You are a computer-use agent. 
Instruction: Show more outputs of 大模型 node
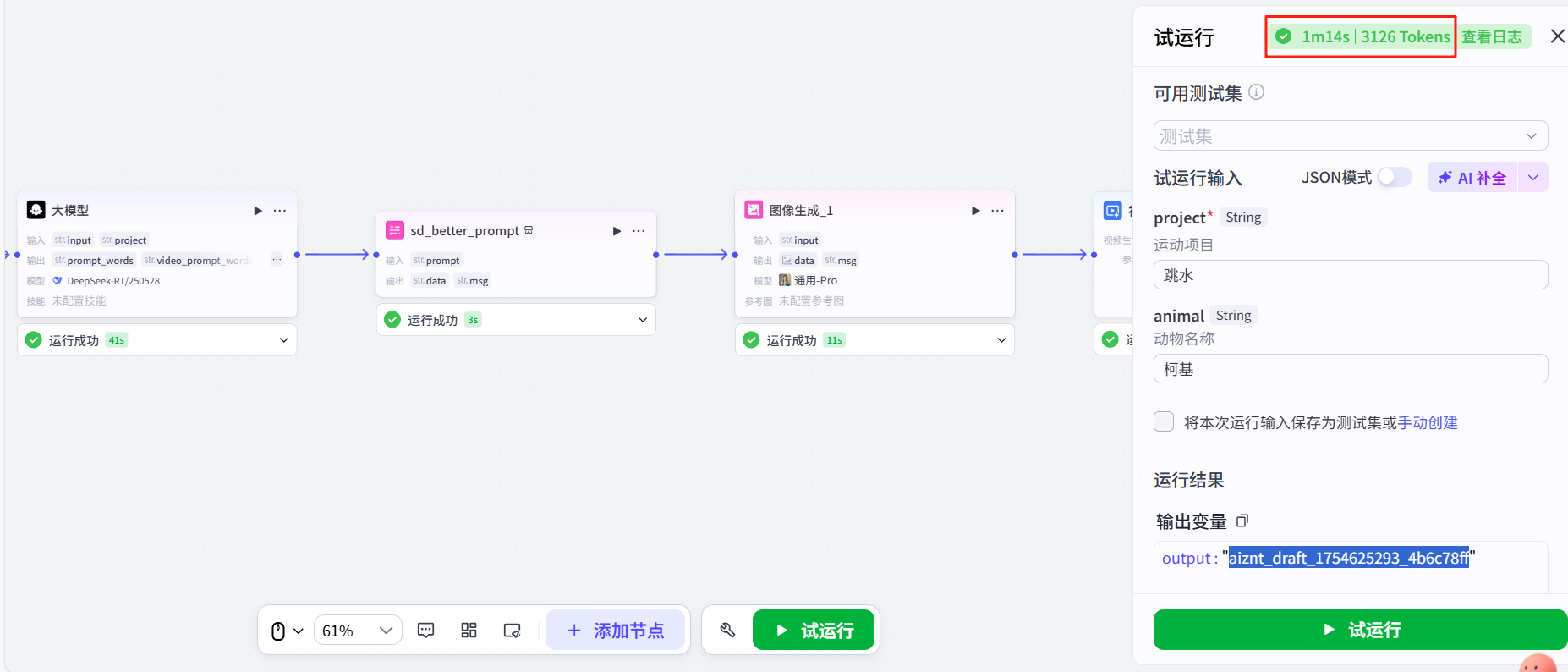(277, 260)
